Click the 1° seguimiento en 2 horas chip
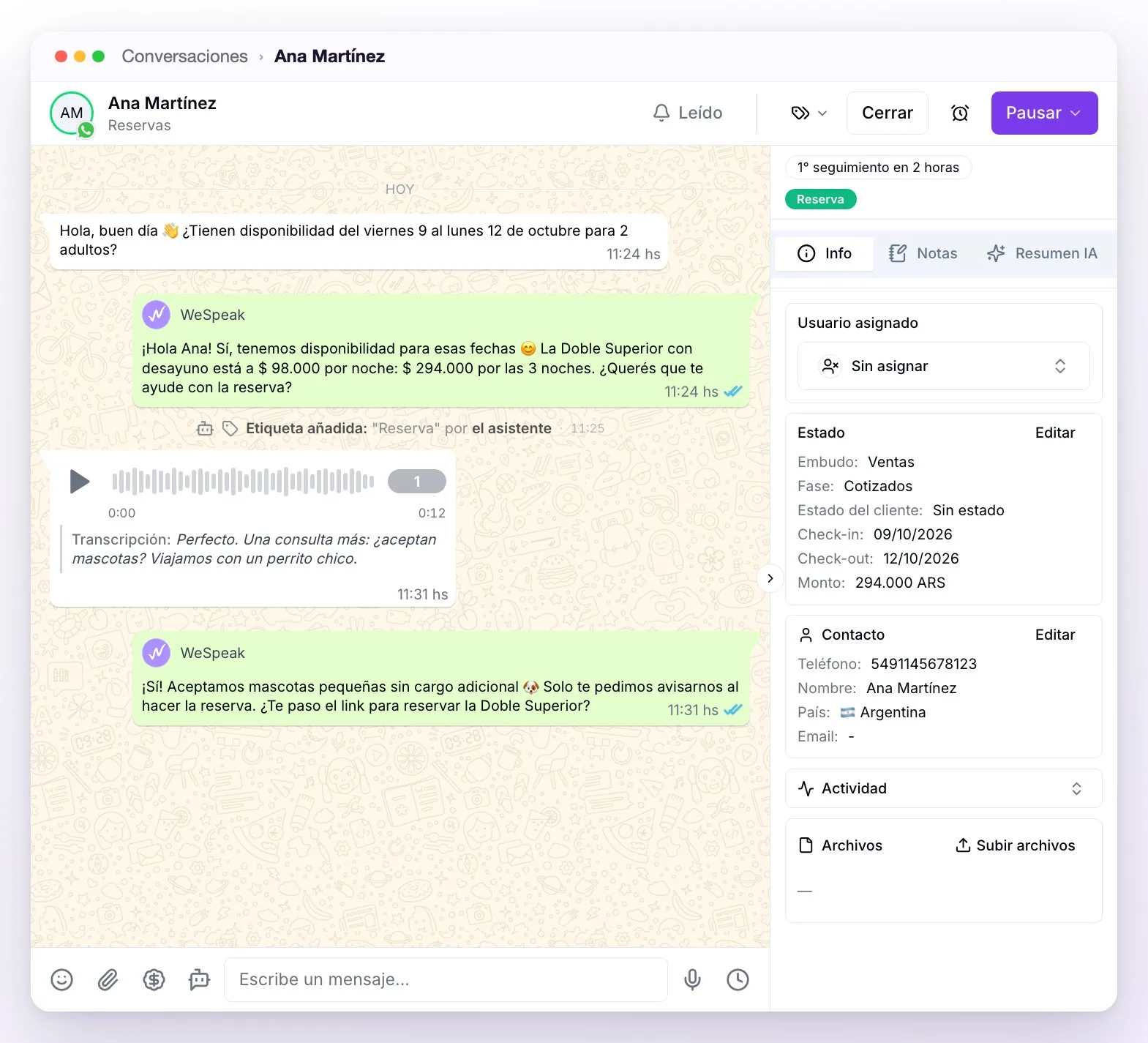This screenshot has height=1043, width=1148. pos(878,168)
